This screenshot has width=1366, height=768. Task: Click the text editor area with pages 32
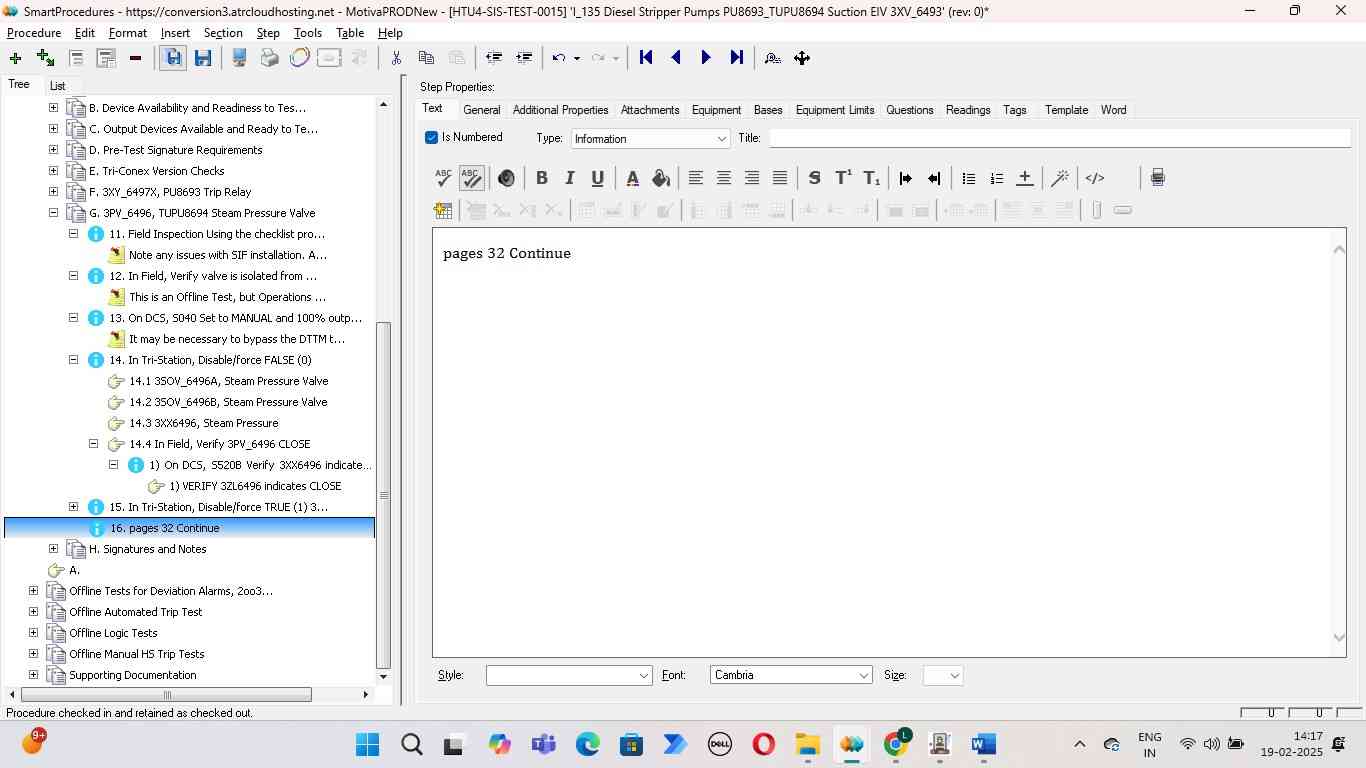coord(880,441)
